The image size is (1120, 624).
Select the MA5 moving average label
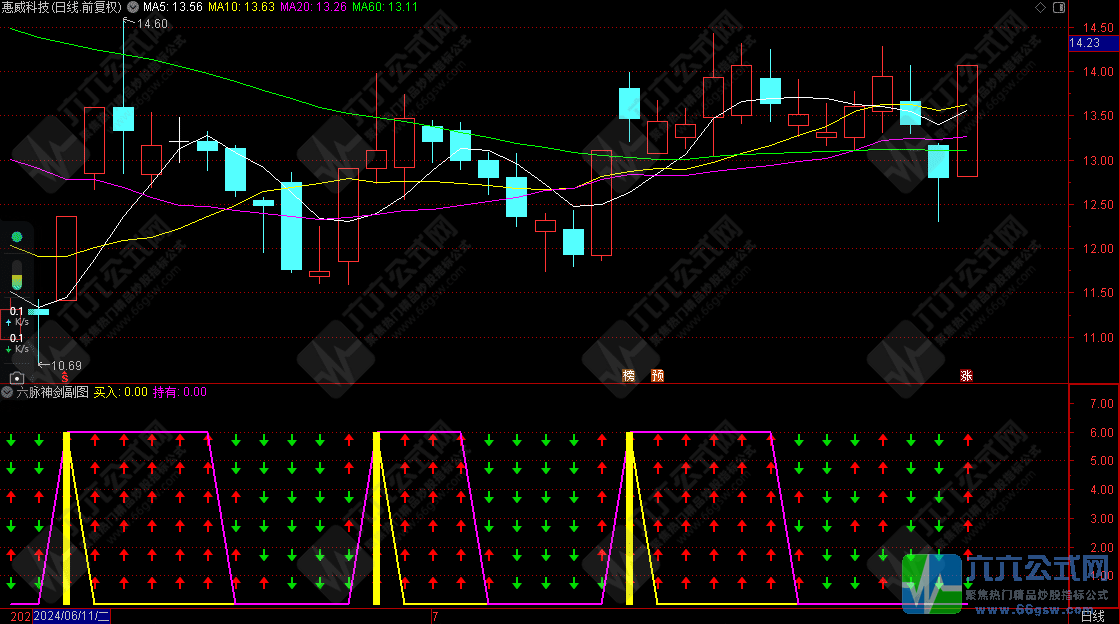click(173, 7)
